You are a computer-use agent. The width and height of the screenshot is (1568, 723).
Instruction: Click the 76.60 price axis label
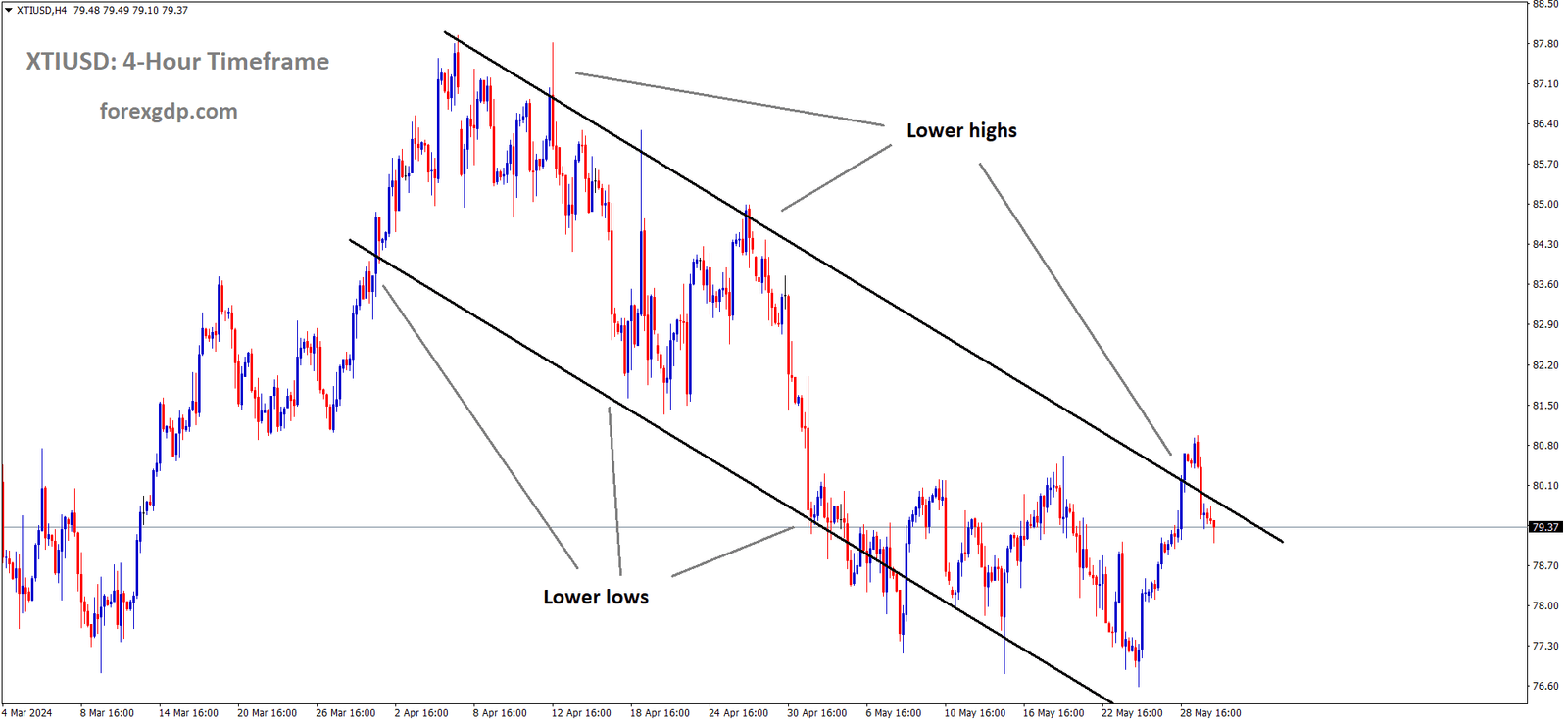click(1545, 687)
